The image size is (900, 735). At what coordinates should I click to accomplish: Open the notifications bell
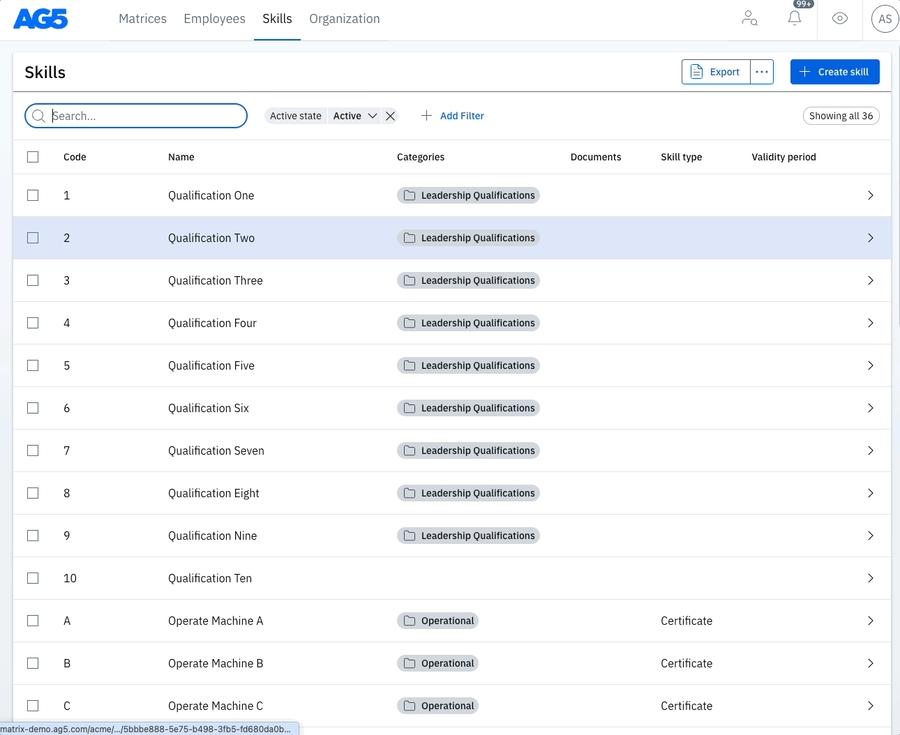pos(794,19)
